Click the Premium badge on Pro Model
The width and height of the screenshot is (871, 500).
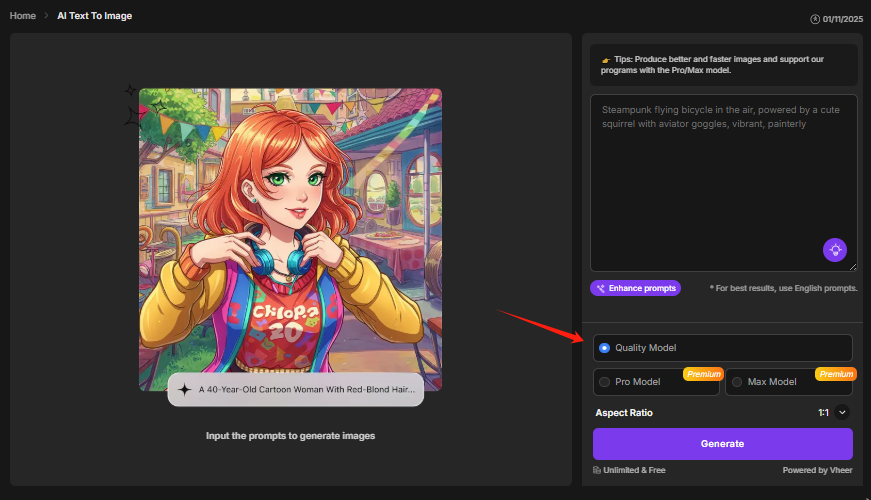(703, 374)
